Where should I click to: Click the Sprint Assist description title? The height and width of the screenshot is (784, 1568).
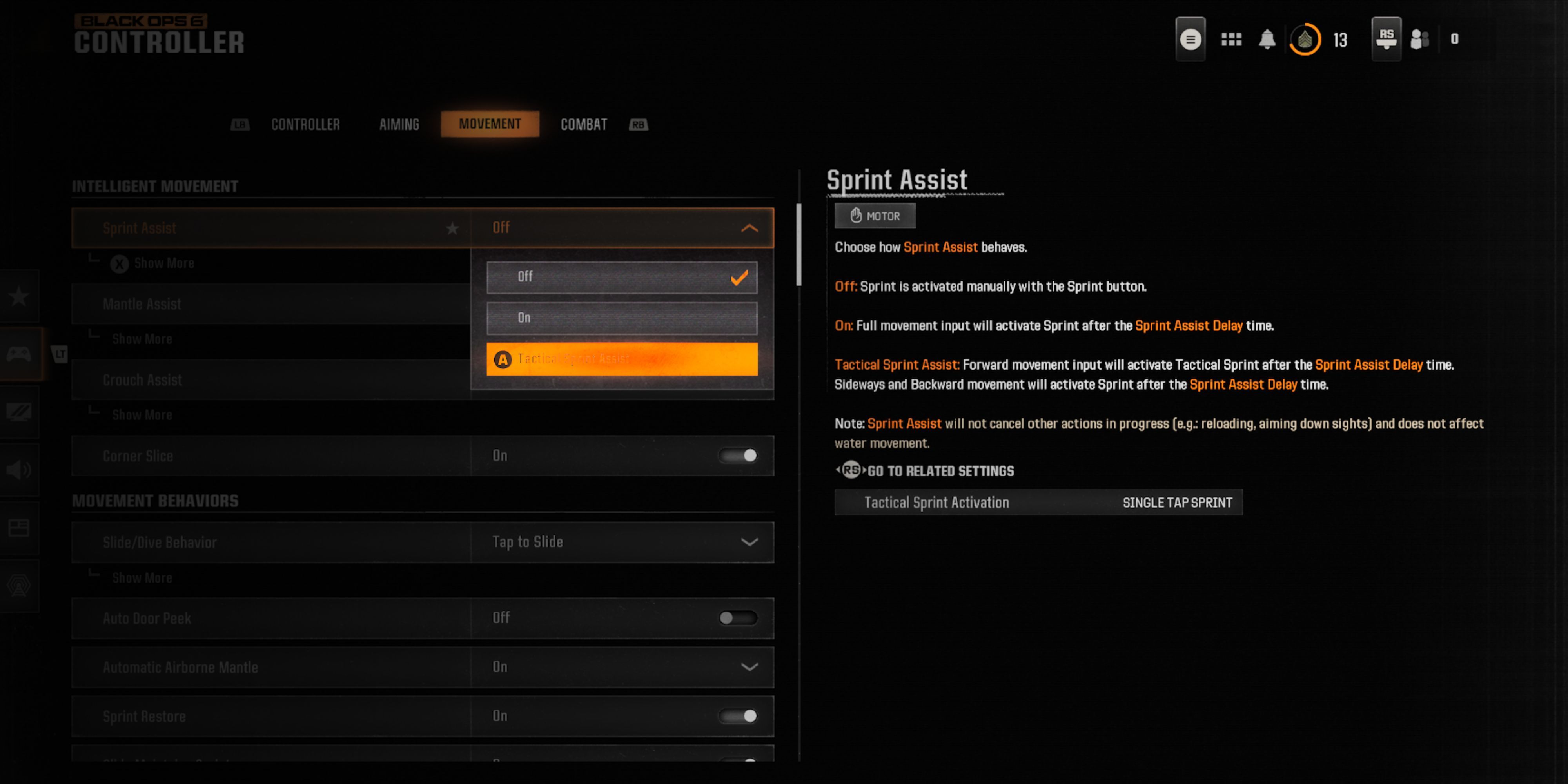click(897, 180)
